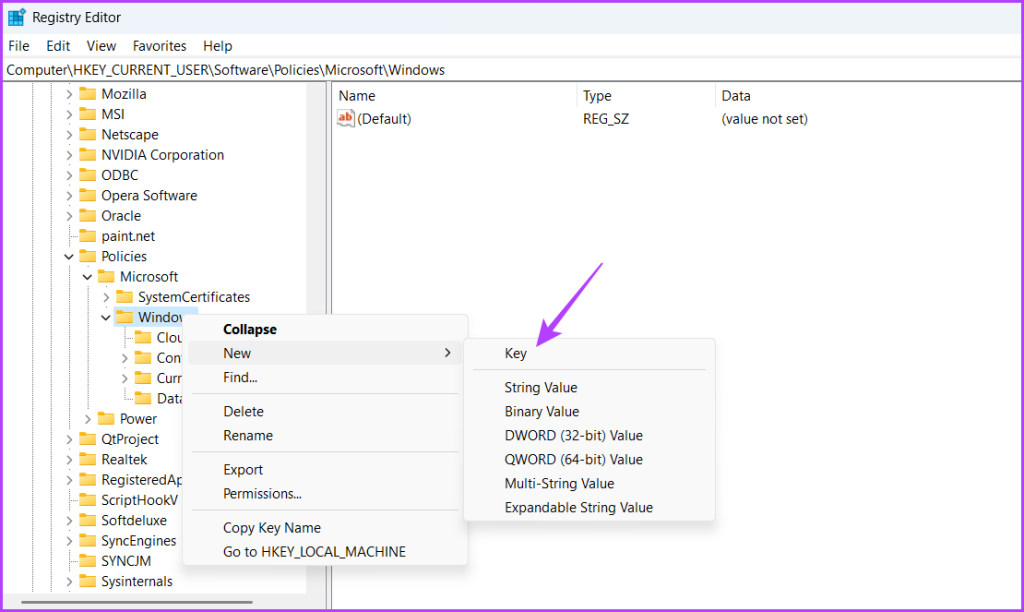Select Key in the New submenu

pyautogui.click(x=589, y=353)
